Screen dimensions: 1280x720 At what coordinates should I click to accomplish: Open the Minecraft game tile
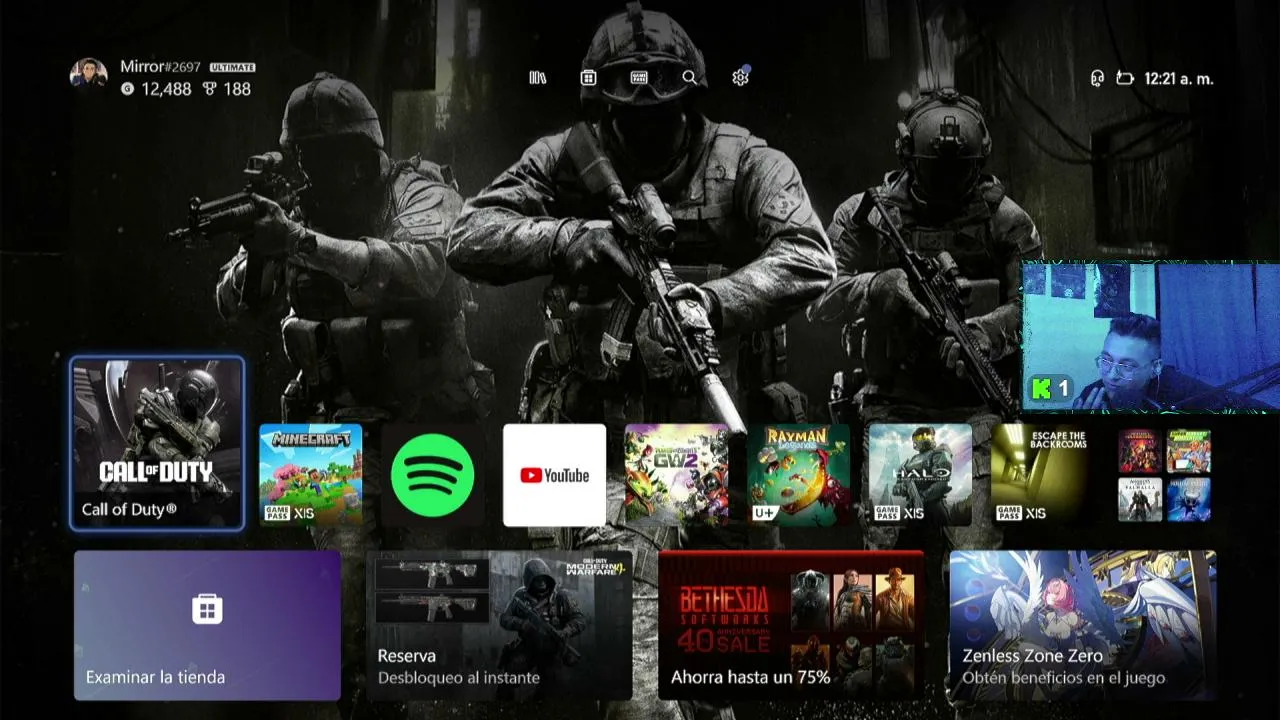(x=311, y=475)
